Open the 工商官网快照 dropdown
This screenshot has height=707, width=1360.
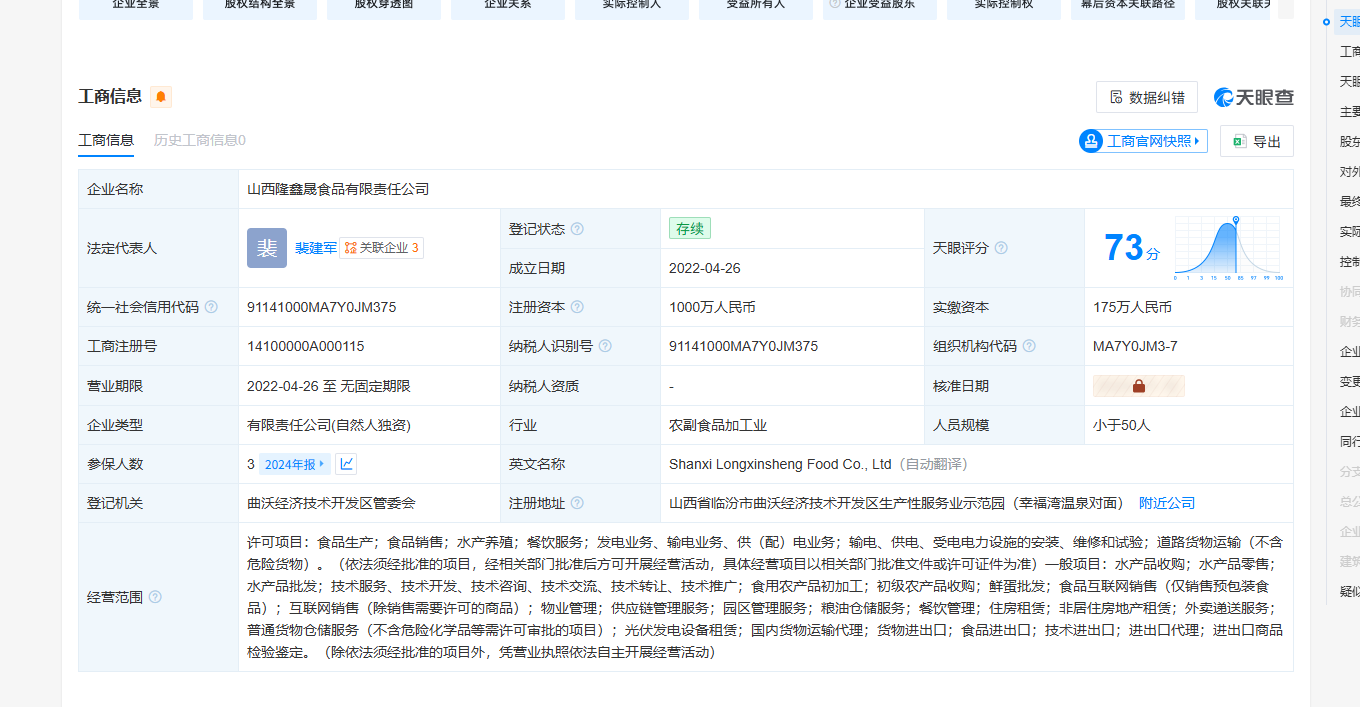click(x=1143, y=141)
